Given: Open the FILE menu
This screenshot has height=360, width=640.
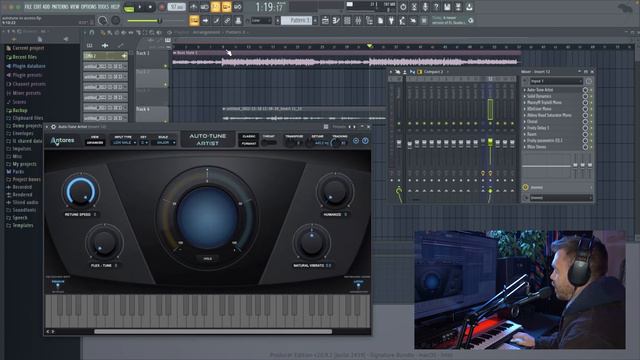Looking at the screenshot, I should [x=28, y=7].
